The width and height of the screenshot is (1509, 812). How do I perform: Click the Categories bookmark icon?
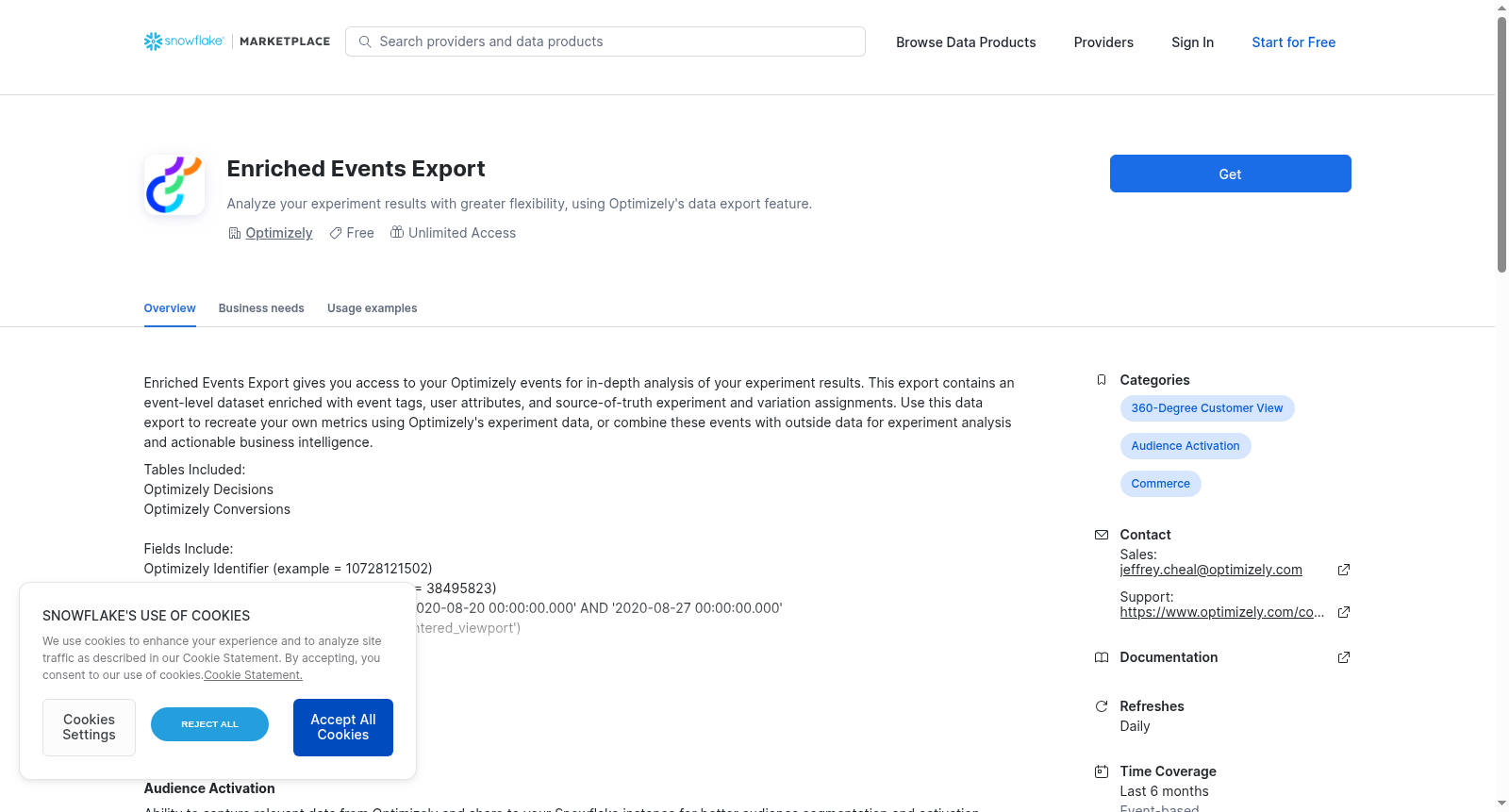(x=1102, y=380)
